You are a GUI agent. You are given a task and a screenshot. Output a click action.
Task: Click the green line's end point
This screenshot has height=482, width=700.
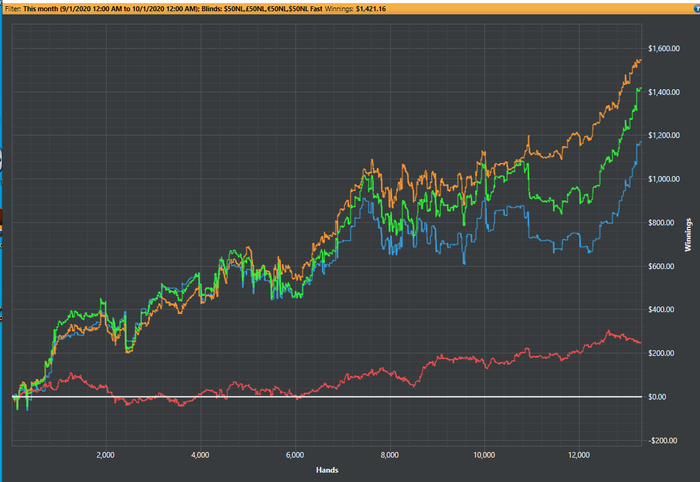641,88
